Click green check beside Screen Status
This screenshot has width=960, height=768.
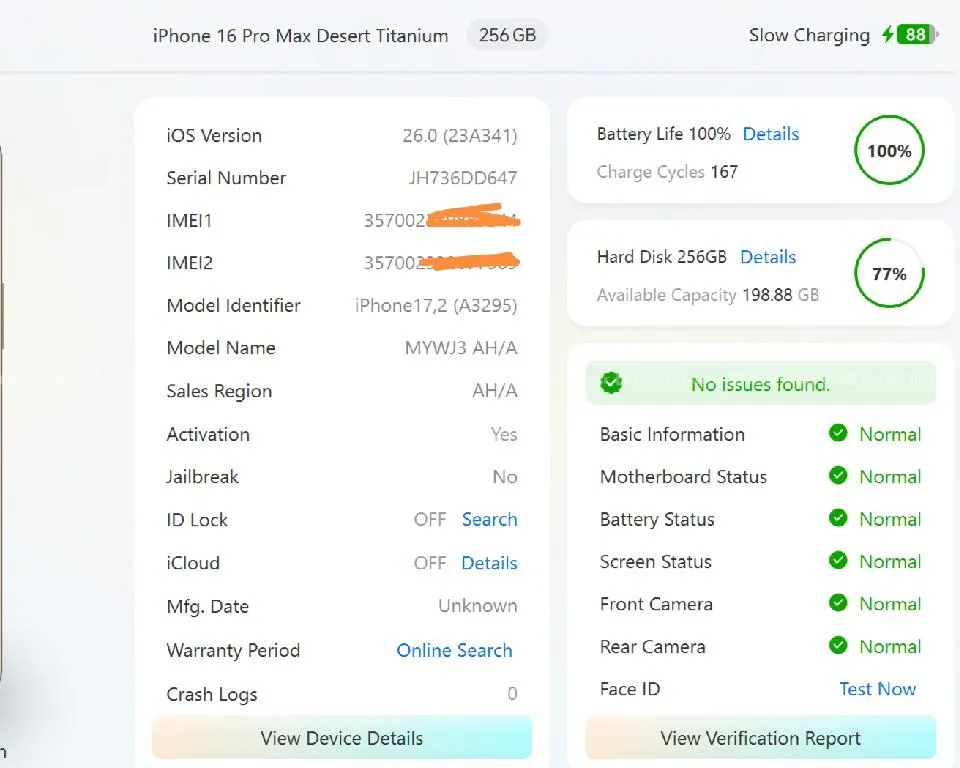[838, 561]
